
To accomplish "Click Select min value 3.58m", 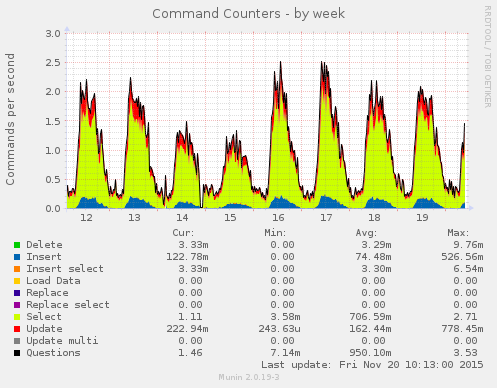I will point(285,317).
